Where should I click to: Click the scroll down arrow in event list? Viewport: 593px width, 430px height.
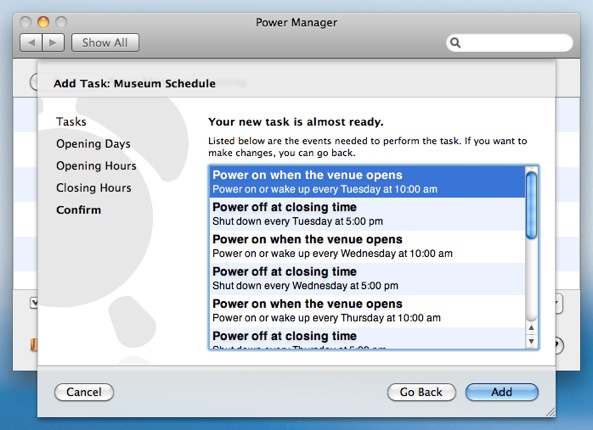click(x=531, y=341)
